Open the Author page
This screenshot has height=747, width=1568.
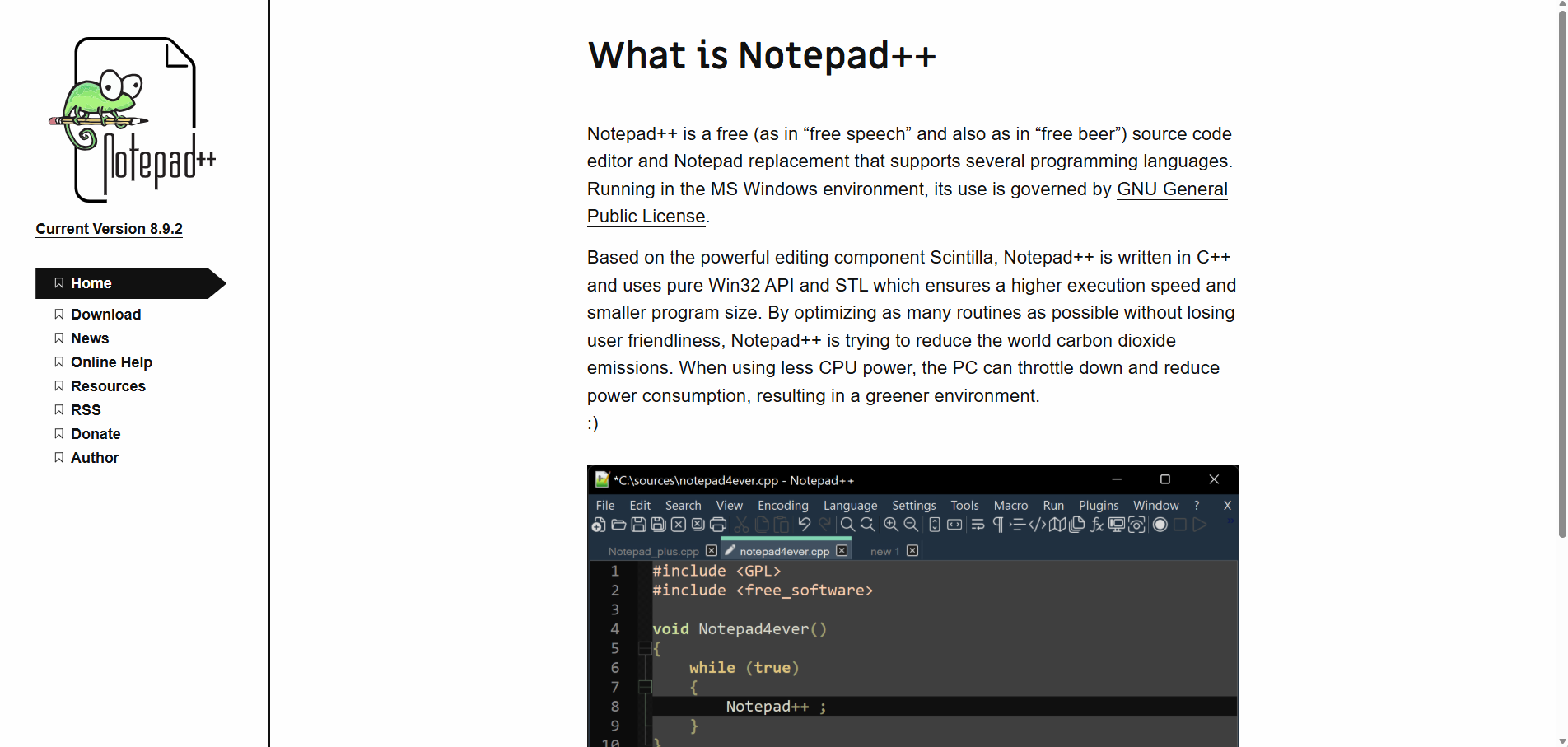click(95, 458)
